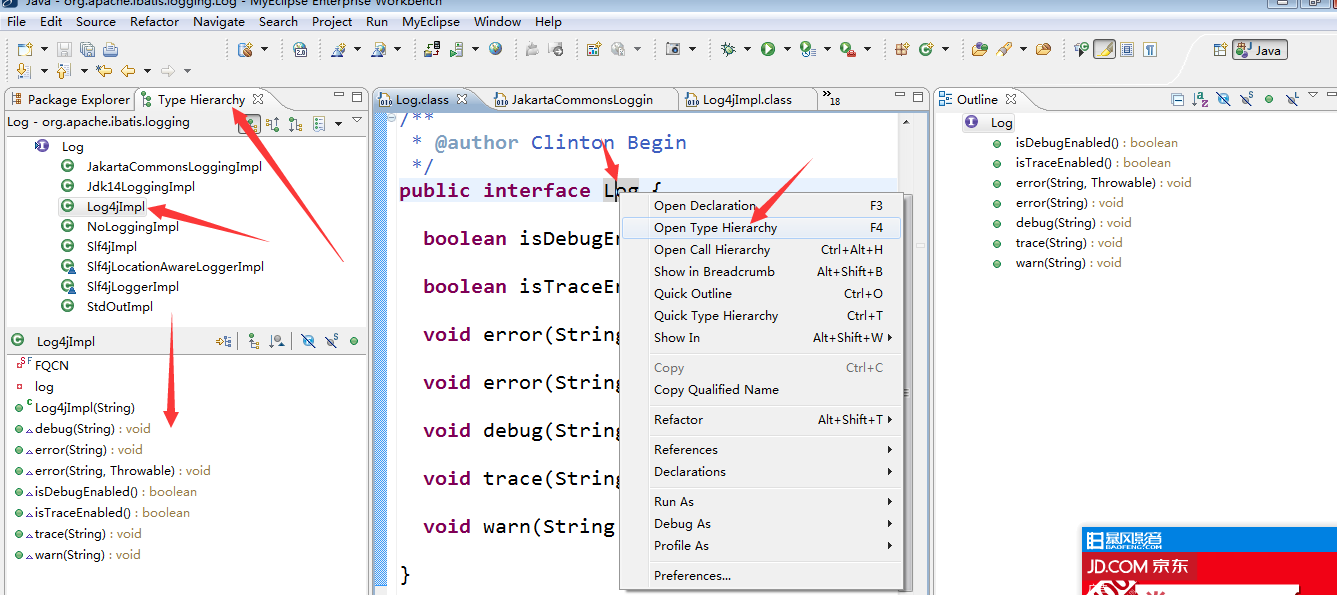Click the Print toolbar icon
Screen dimensions: 1337x595
click(110, 49)
